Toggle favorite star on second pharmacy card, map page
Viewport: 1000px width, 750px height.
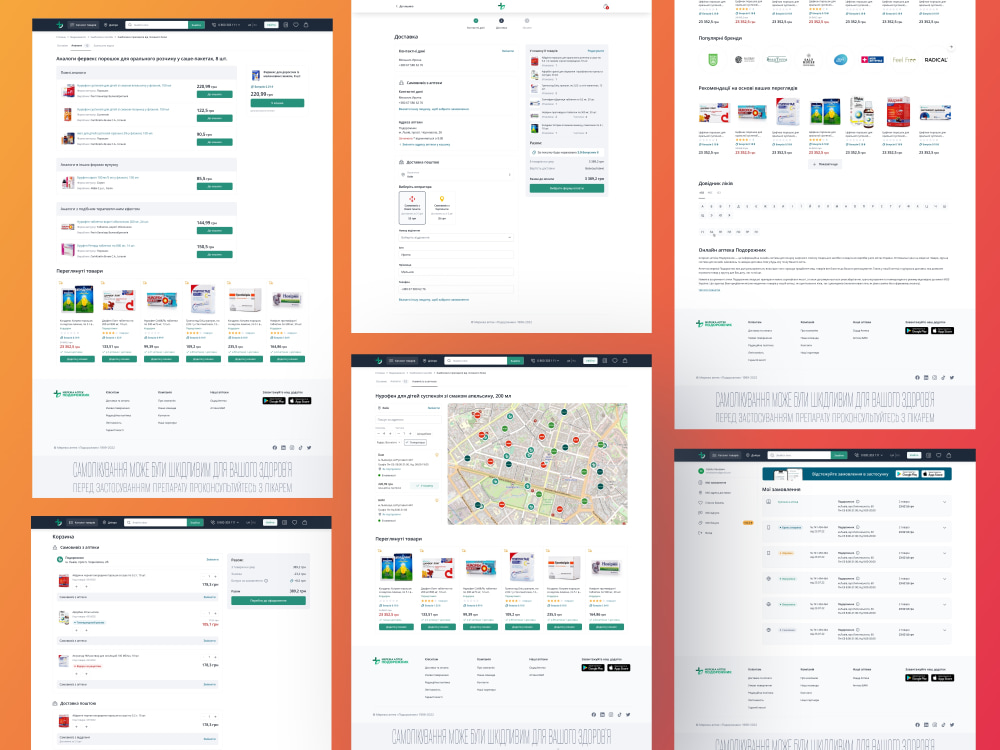click(437, 501)
